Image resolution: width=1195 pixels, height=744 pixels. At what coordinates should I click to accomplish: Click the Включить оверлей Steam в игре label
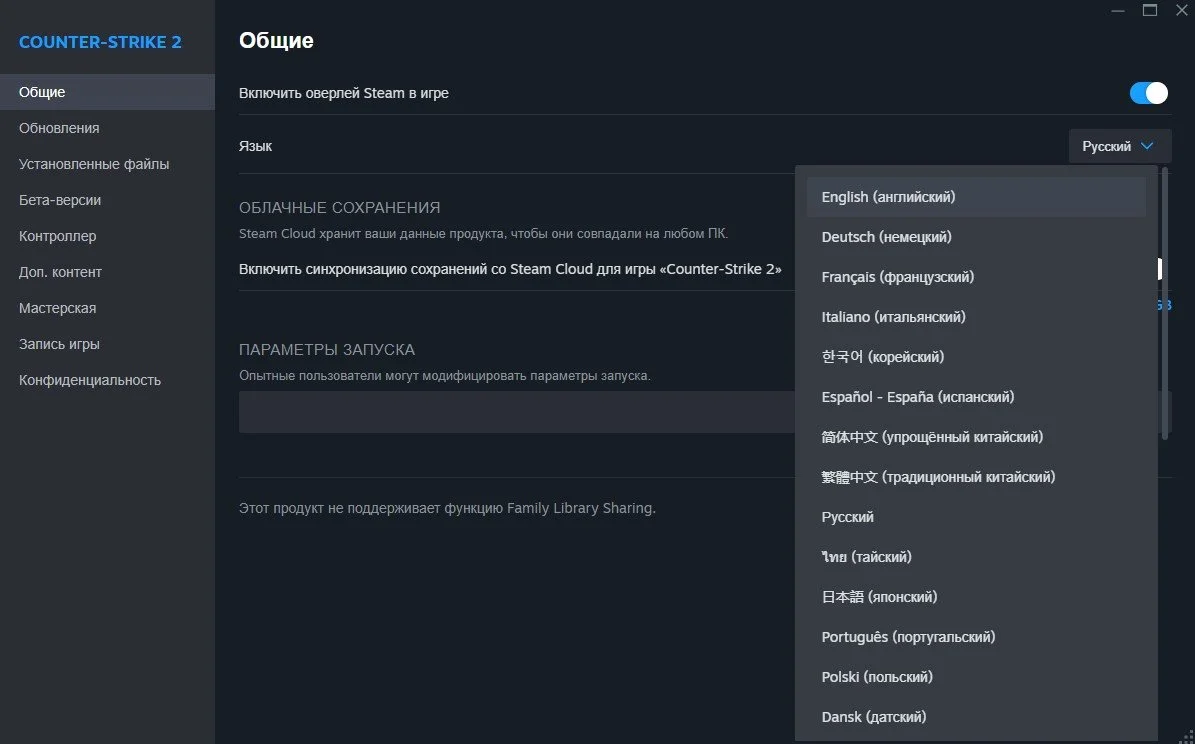pyautogui.click(x=344, y=93)
